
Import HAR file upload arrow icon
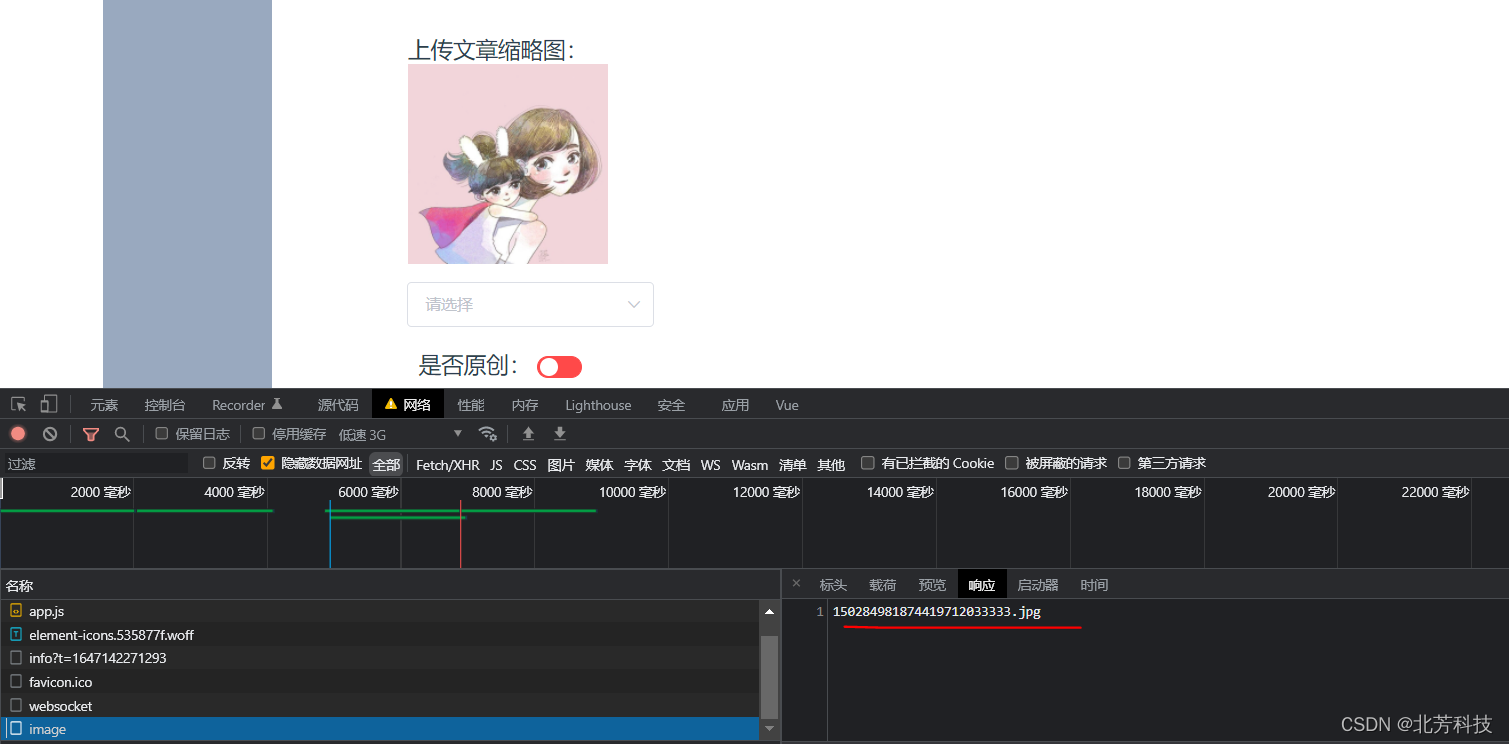click(529, 434)
